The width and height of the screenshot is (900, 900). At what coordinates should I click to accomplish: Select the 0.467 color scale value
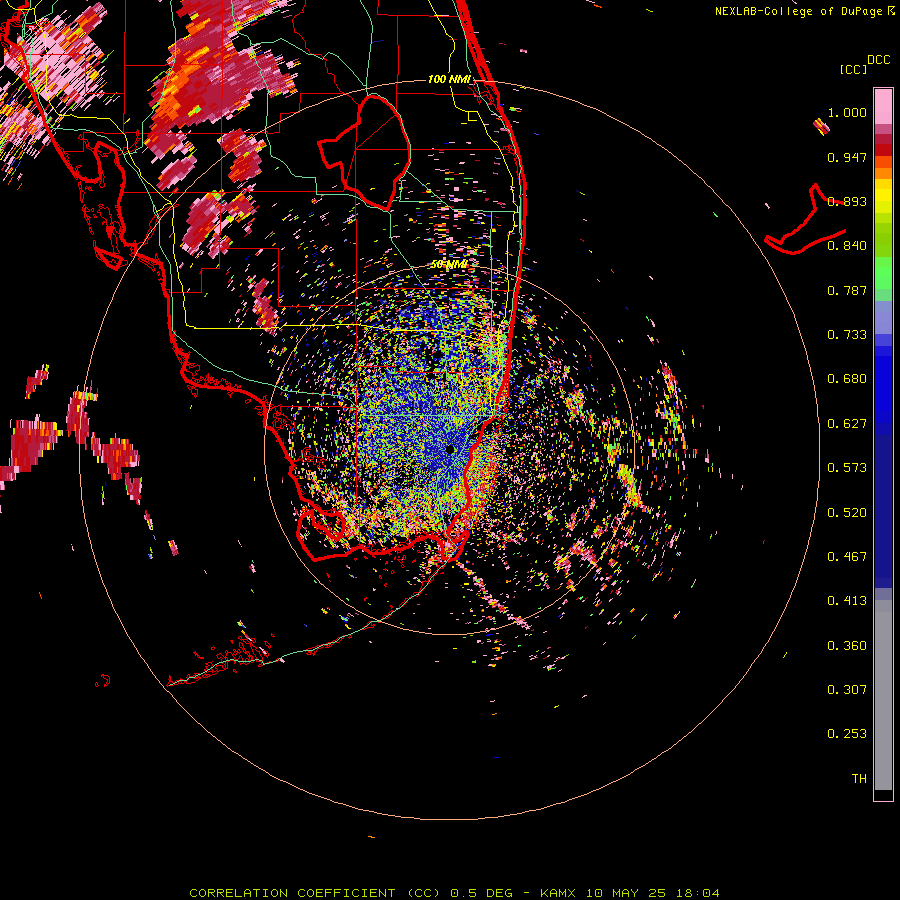847,557
